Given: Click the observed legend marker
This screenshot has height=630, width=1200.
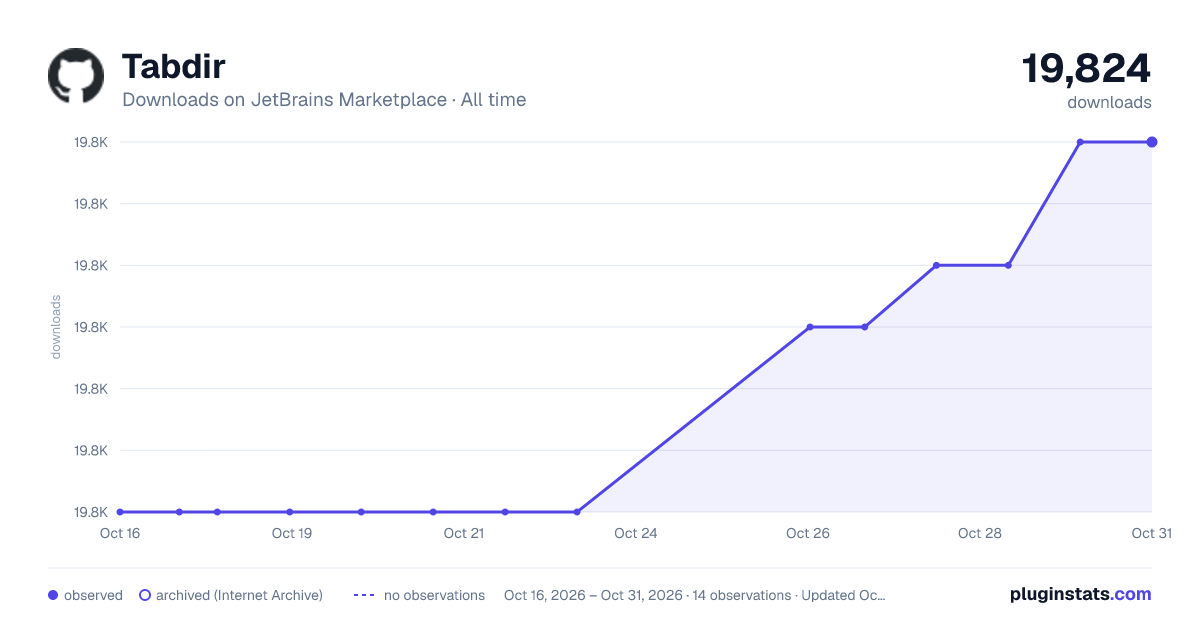Looking at the screenshot, I should point(53,595).
